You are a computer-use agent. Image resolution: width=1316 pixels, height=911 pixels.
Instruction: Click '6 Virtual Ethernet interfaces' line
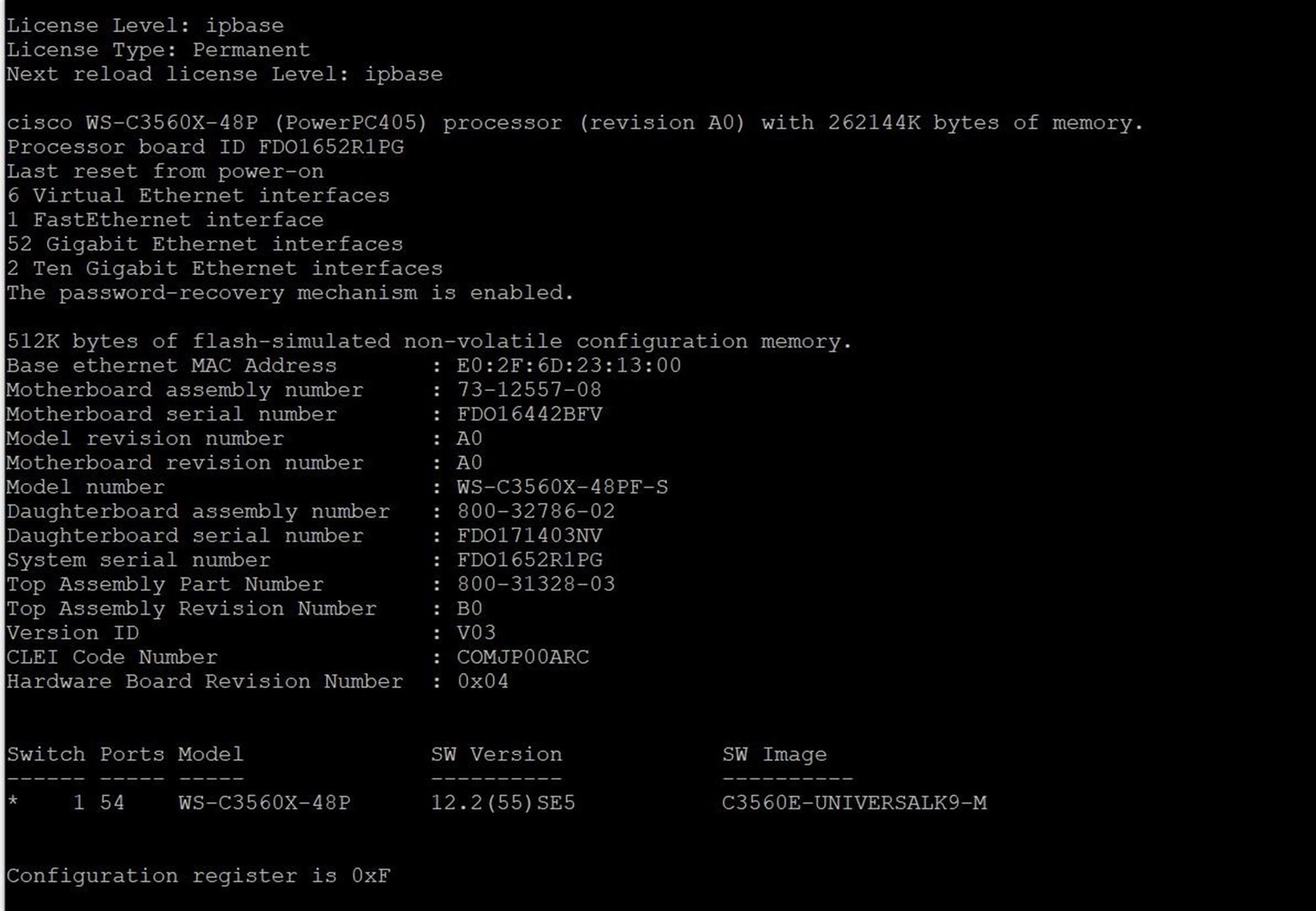click(198, 196)
